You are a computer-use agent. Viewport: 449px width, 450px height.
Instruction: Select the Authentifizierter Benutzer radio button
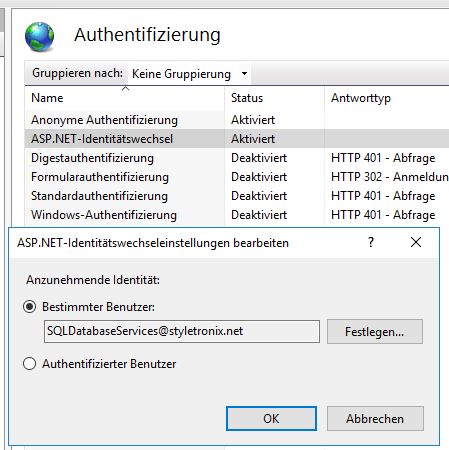click(x=30, y=364)
